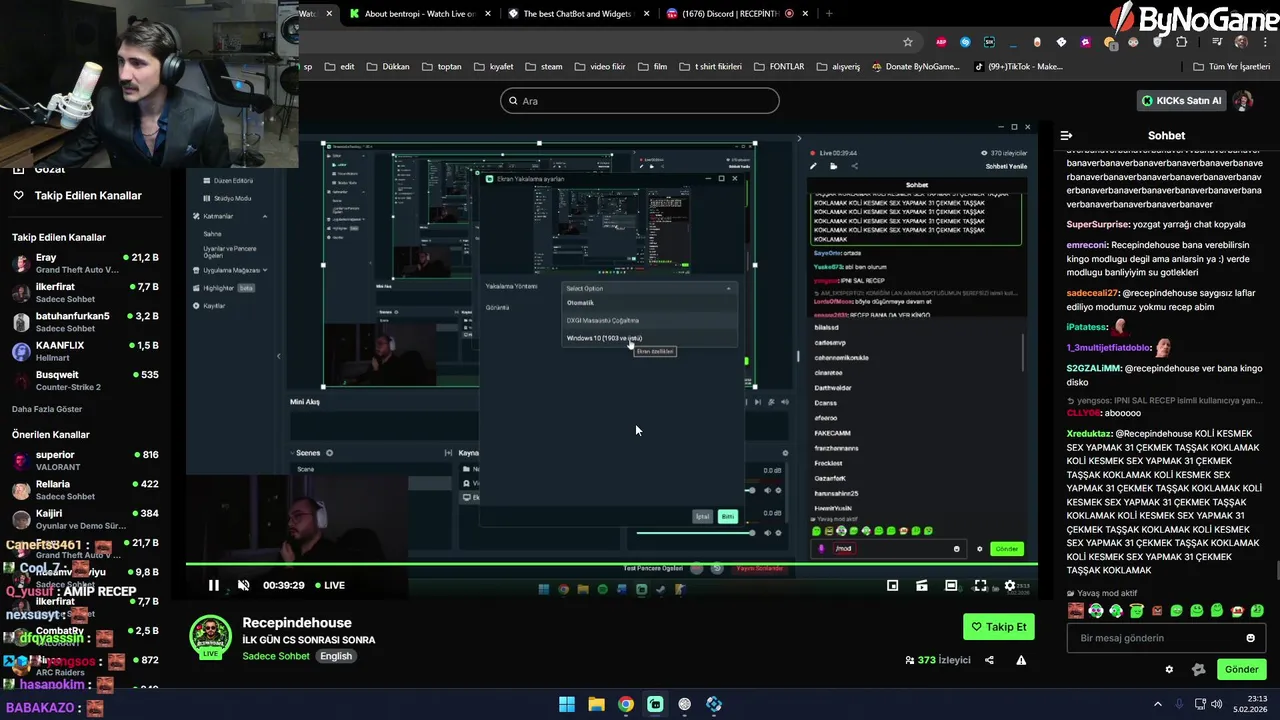Image resolution: width=1280 pixels, height=720 pixels.
Task: Open a new browser tab
Action: pos(829,13)
